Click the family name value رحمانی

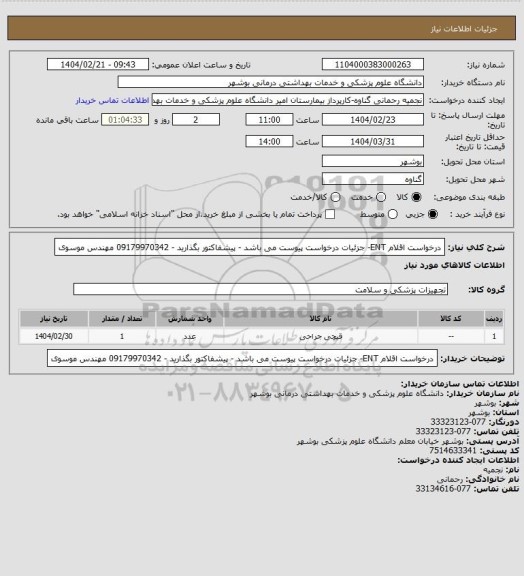[x=450, y=479]
